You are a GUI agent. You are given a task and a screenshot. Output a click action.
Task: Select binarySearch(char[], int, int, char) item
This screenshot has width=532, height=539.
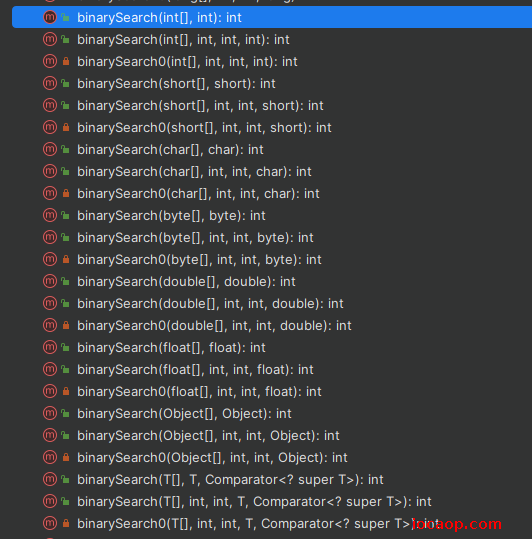pyautogui.click(x=272, y=172)
